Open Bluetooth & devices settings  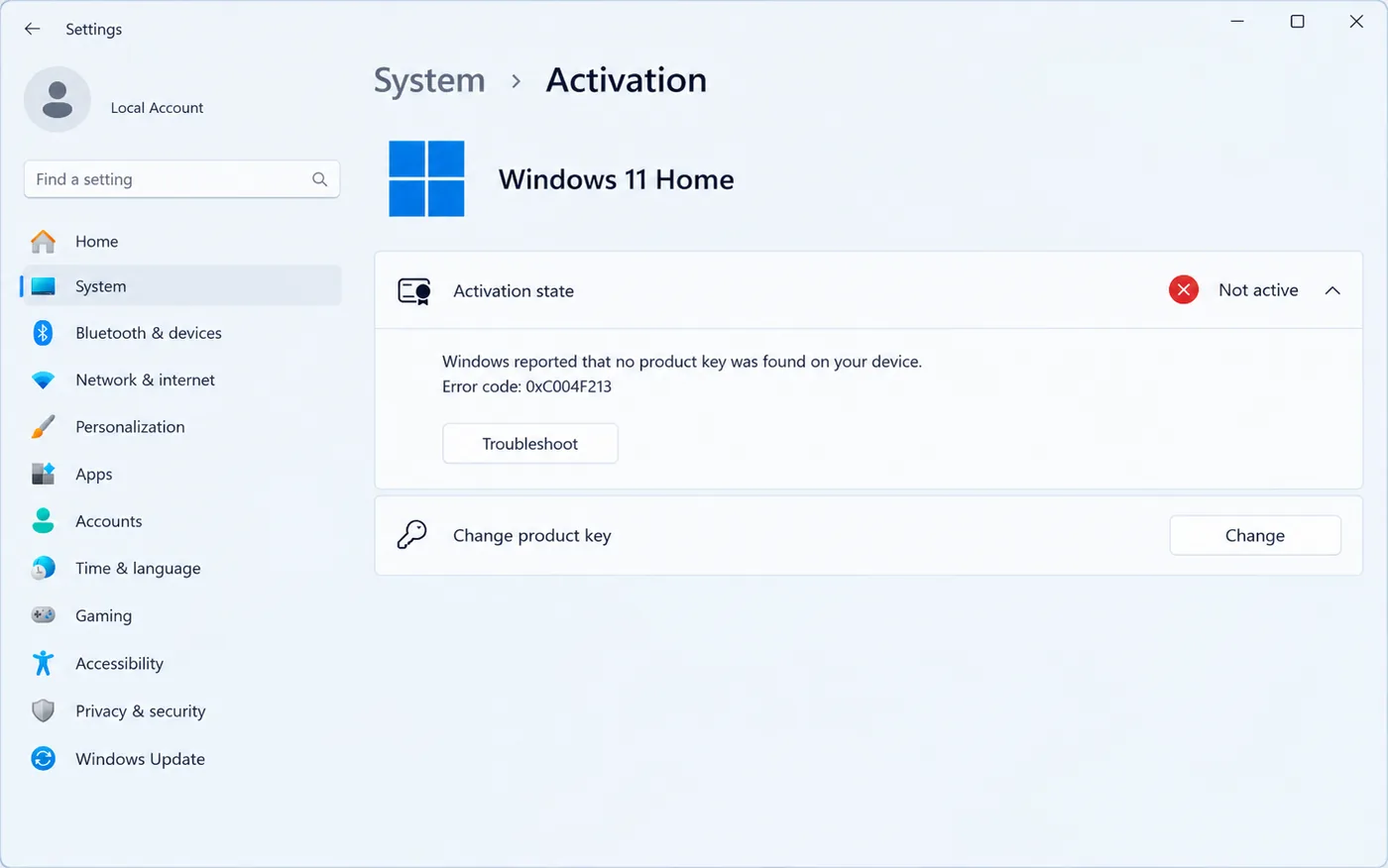[x=180, y=333]
